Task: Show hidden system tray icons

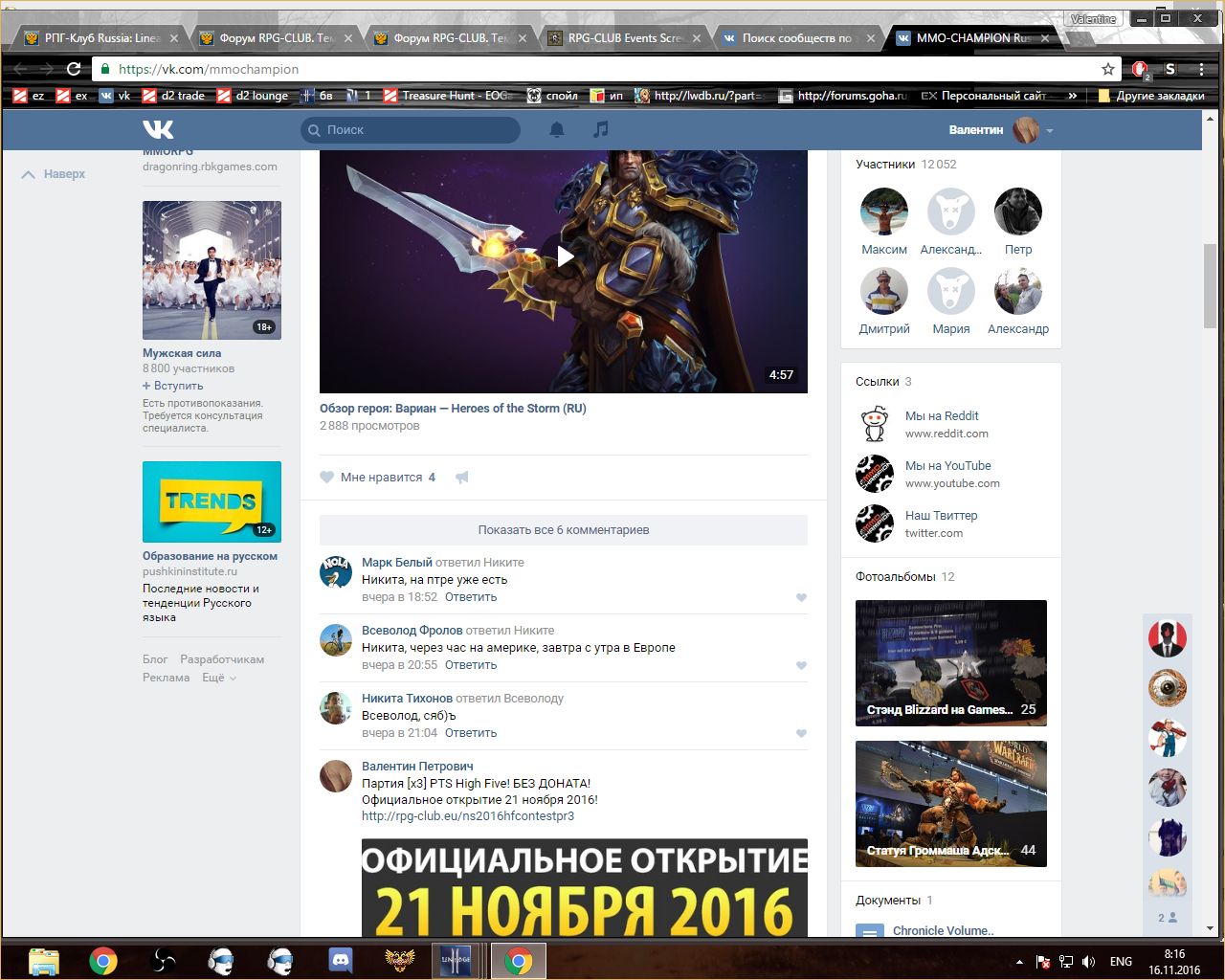Action: coord(1018,962)
